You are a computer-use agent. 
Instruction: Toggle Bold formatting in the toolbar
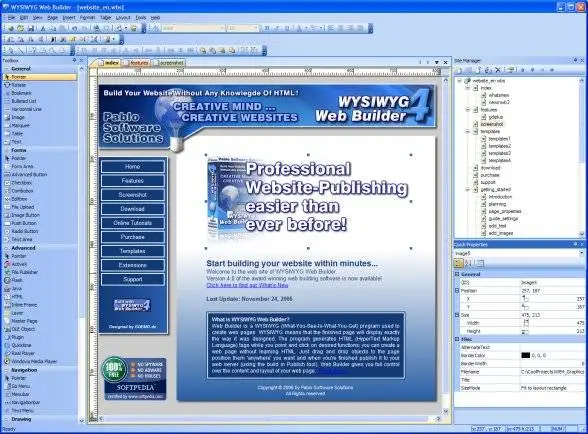(267, 28)
